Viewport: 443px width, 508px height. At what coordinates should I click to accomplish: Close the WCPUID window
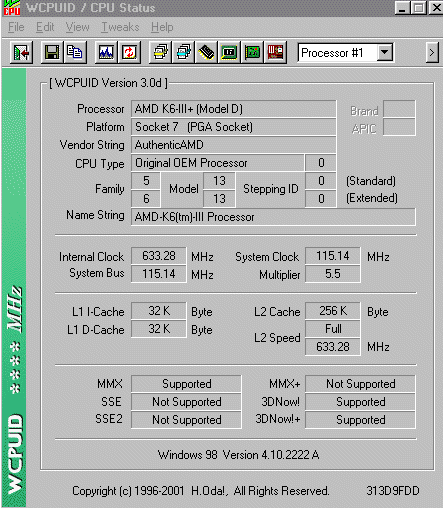(x=435, y=7)
